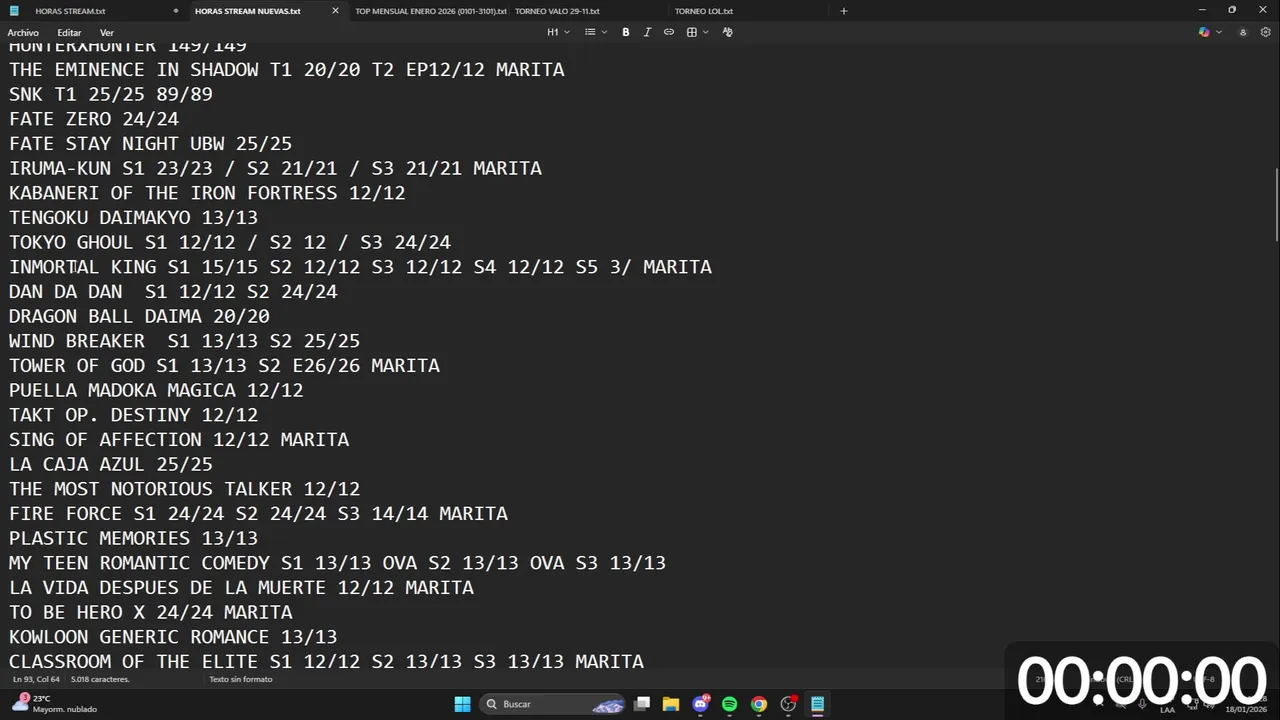Open Spotify from the taskbar
1280x720 pixels.
tap(730, 704)
